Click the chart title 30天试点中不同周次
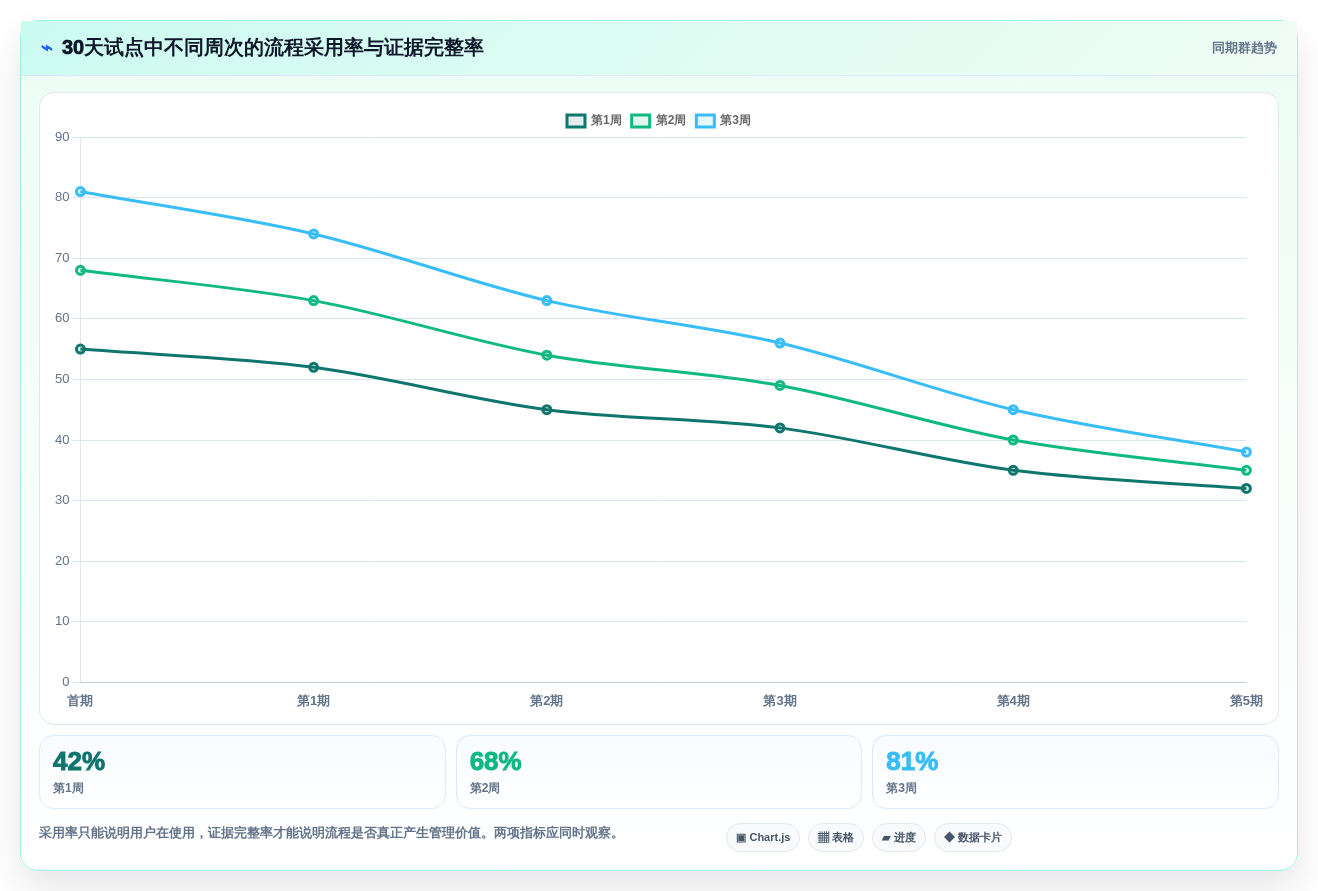 (273, 48)
